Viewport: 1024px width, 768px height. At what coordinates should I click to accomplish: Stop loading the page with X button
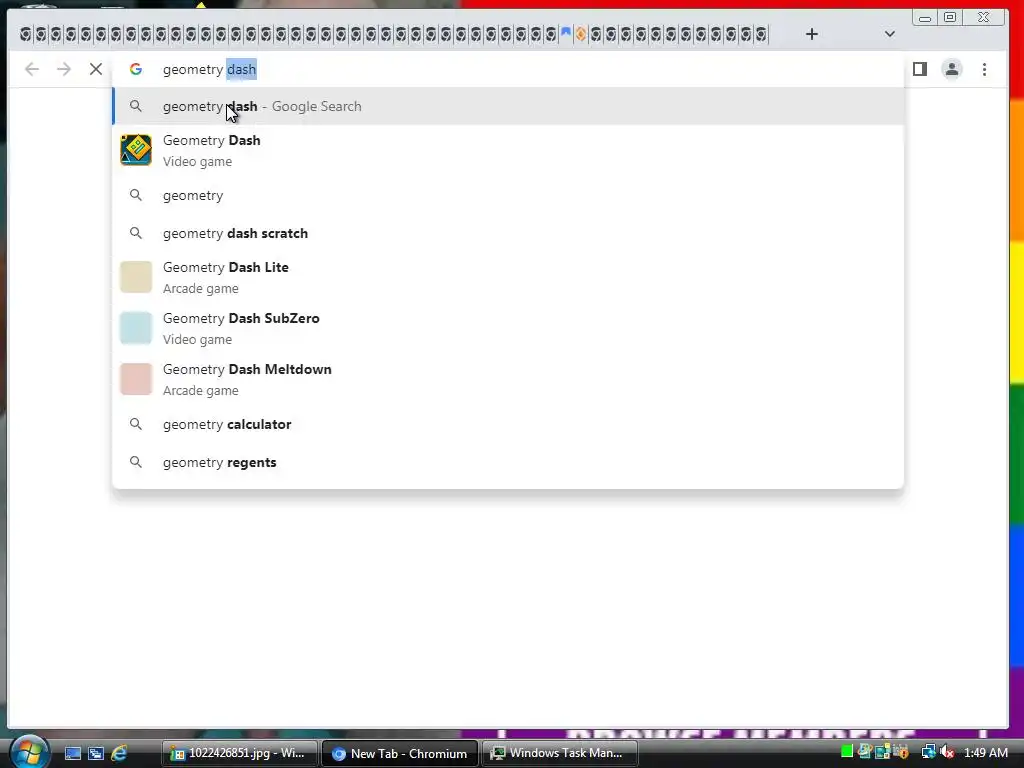tap(96, 69)
